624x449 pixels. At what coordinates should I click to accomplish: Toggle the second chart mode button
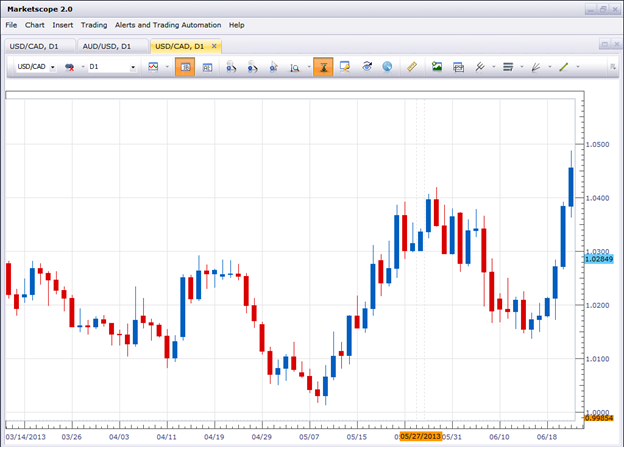point(208,67)
